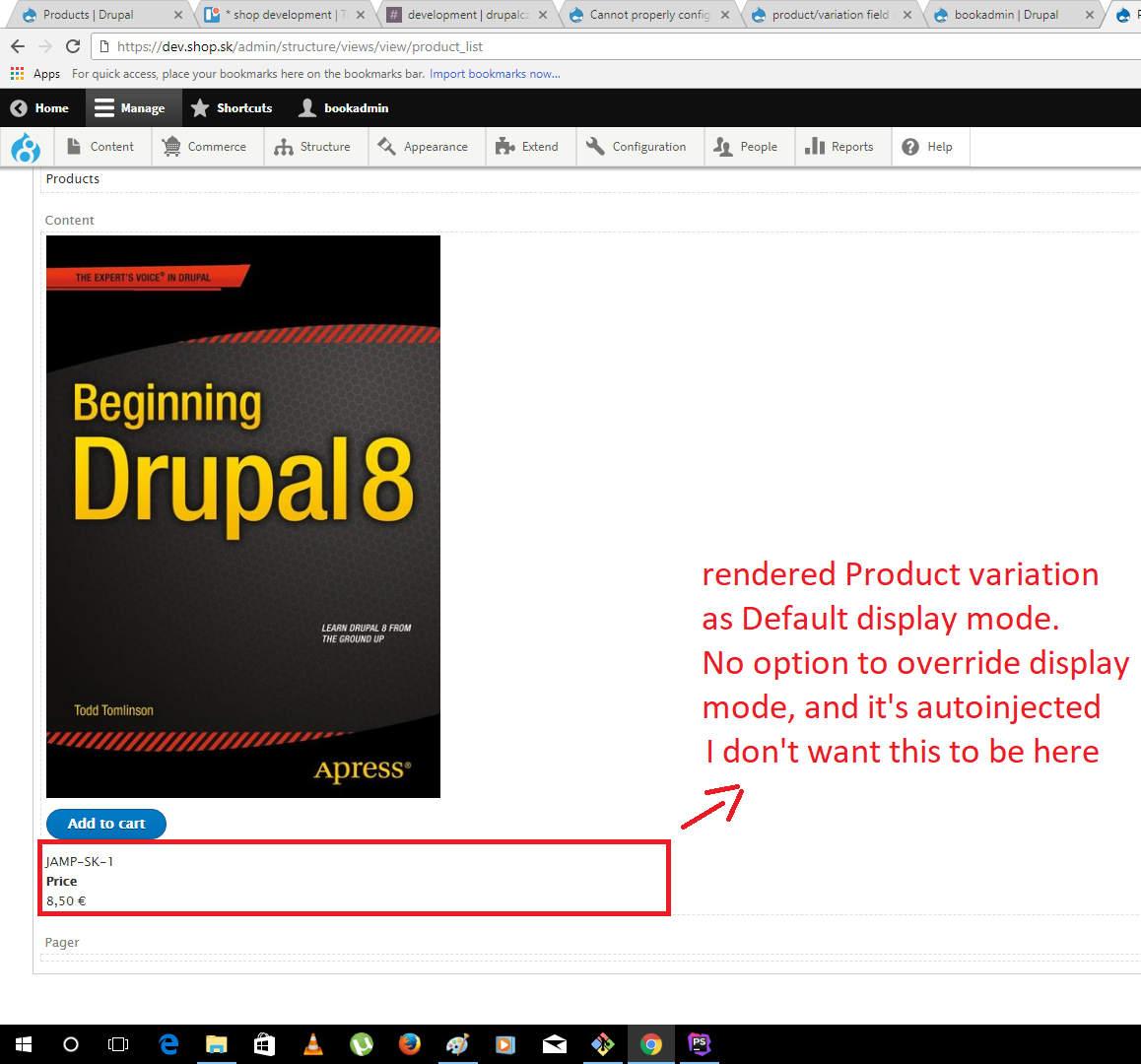Open the Commerce admin menu
1141x1064 pixels.
tap(207, 146)
